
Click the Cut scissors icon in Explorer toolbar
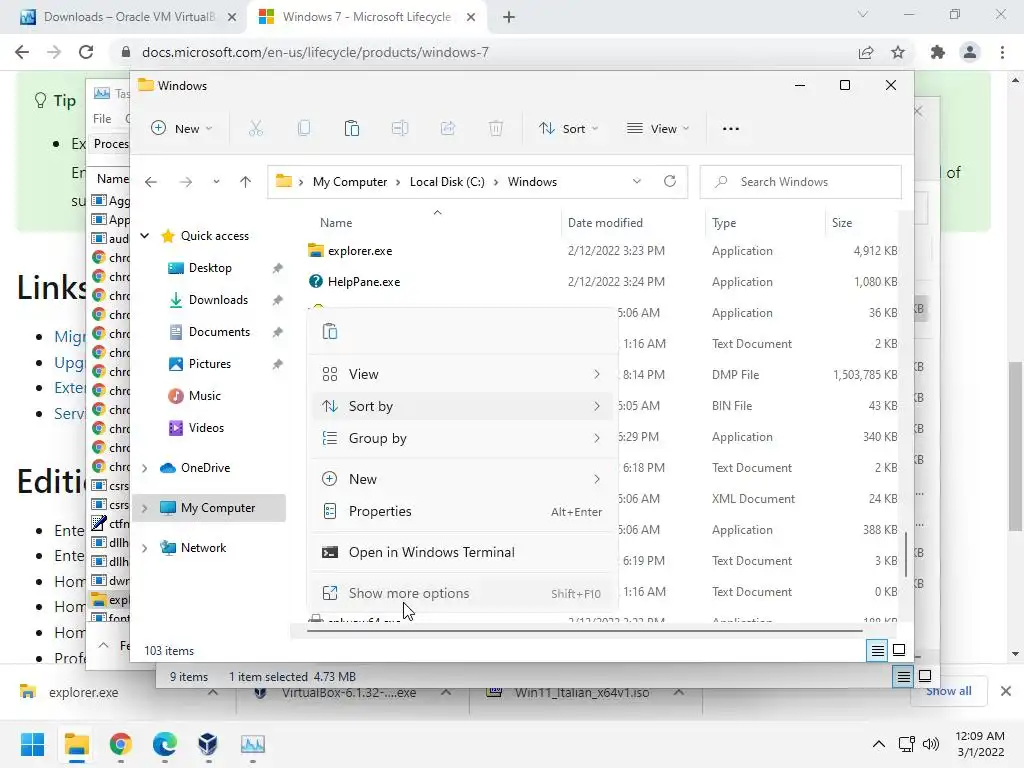pos(255,129)
